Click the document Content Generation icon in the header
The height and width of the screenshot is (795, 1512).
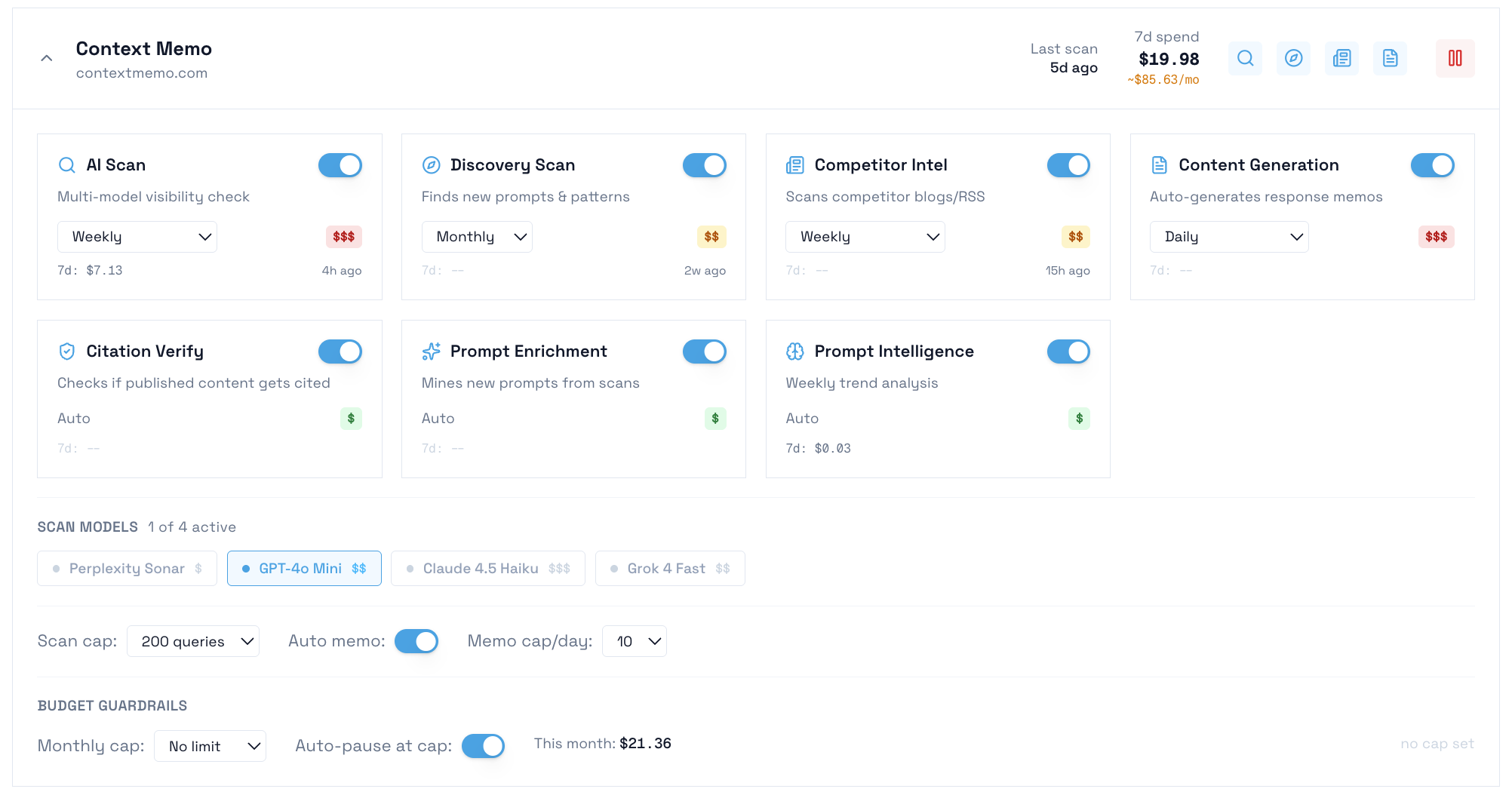[1390, 58]
